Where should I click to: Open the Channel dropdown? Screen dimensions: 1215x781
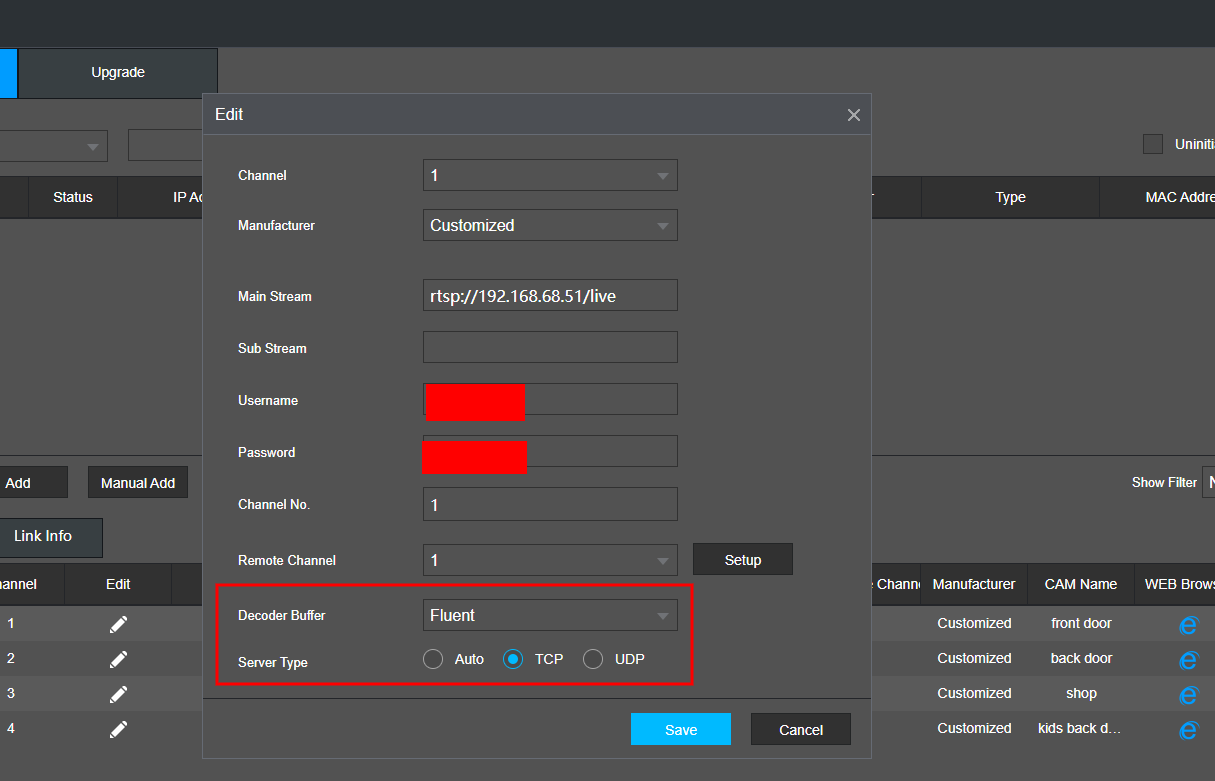pos(550,175)
